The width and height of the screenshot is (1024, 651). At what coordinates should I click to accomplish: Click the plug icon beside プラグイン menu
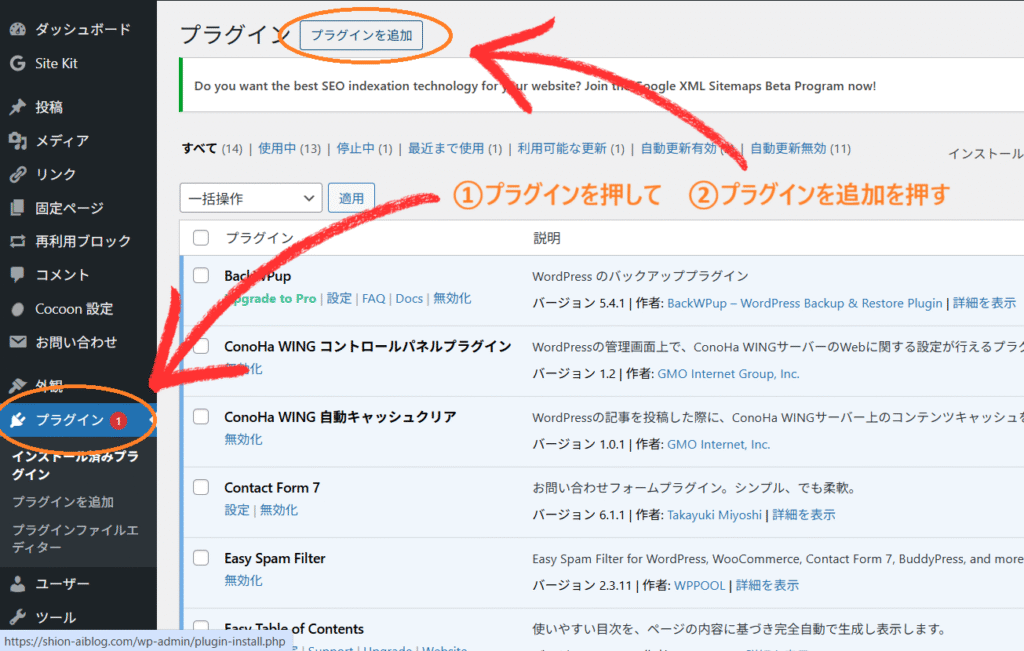18,419
